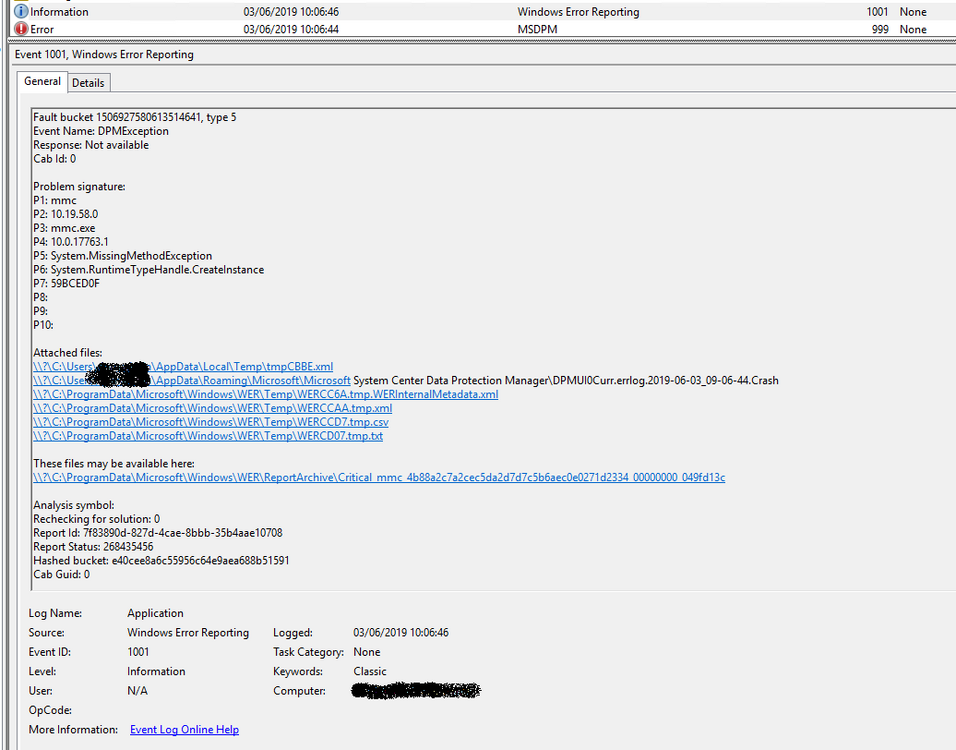The image size is (956, 750).
Task: Select the Windows Error Reporting 1001 row
Action: (x=482, y=12)
